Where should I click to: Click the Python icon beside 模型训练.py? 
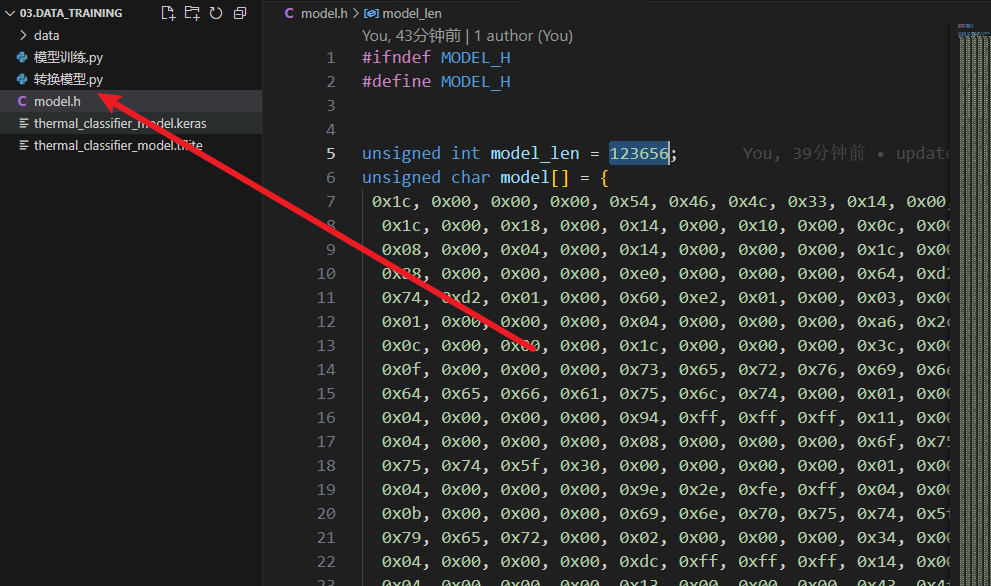[x=22, y=57]
